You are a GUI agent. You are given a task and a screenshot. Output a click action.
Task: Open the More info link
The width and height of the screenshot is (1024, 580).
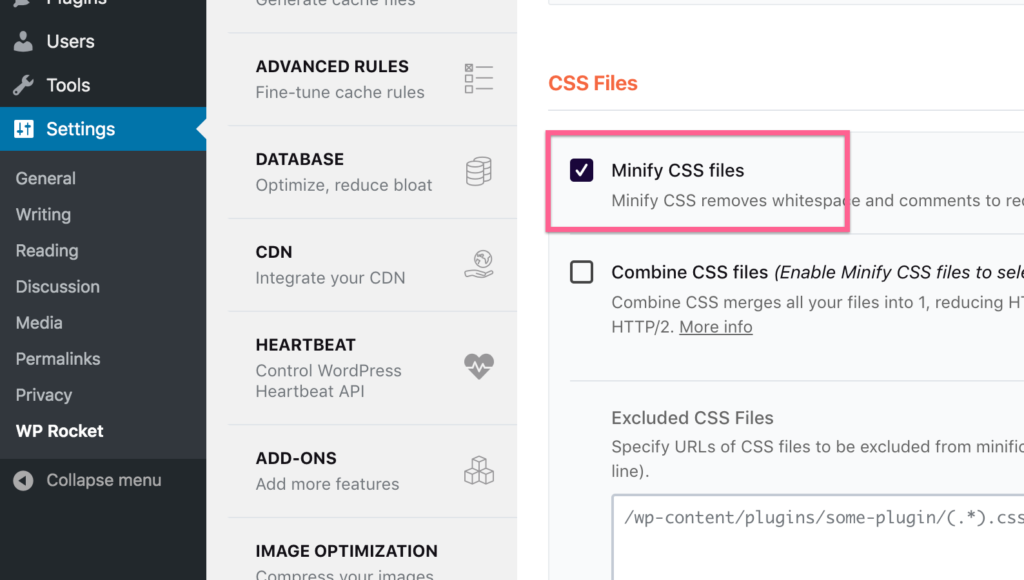click(x=716, y=327)
